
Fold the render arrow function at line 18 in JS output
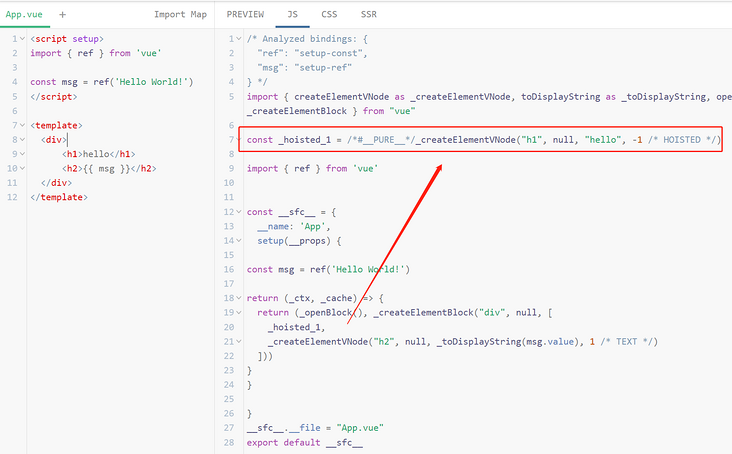point(239,298)
